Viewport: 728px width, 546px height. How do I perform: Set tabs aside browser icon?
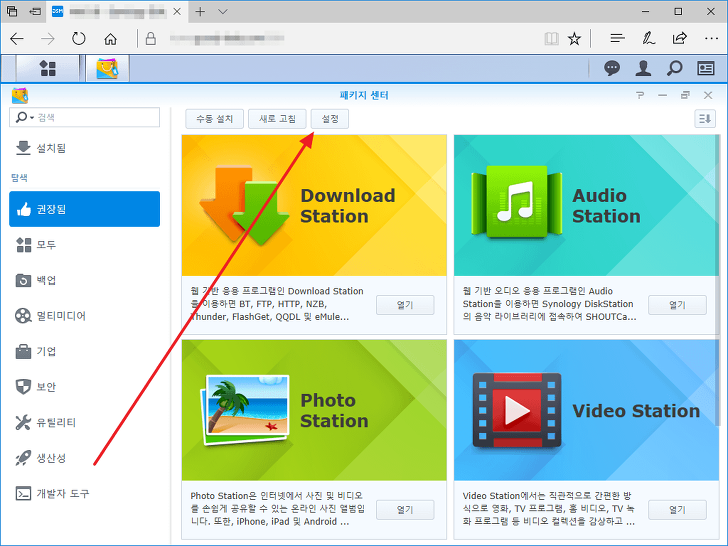35,12
